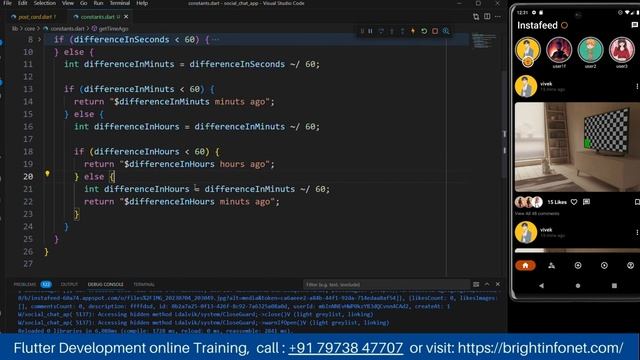Open the Edit menu
Screen dimensions: 640x360
click(x=22, y=3)
